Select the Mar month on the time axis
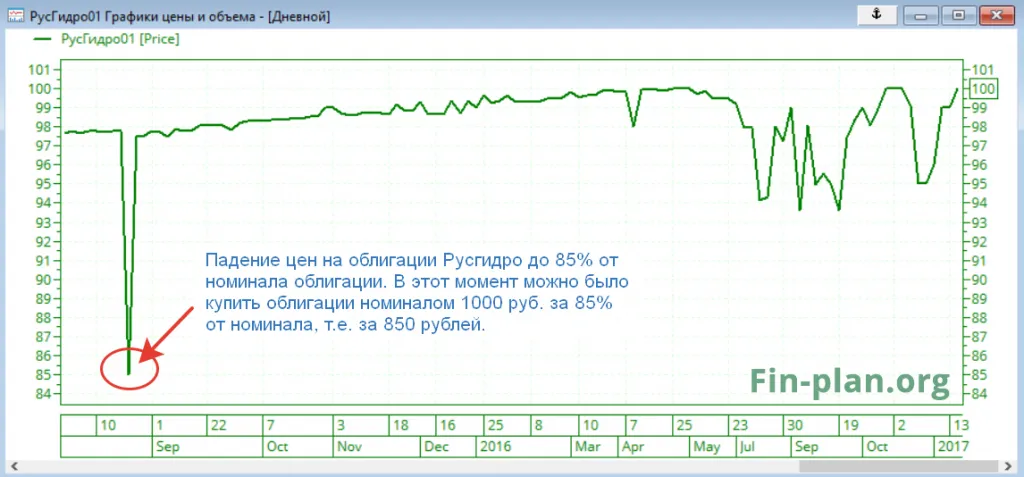 (590, 444)
